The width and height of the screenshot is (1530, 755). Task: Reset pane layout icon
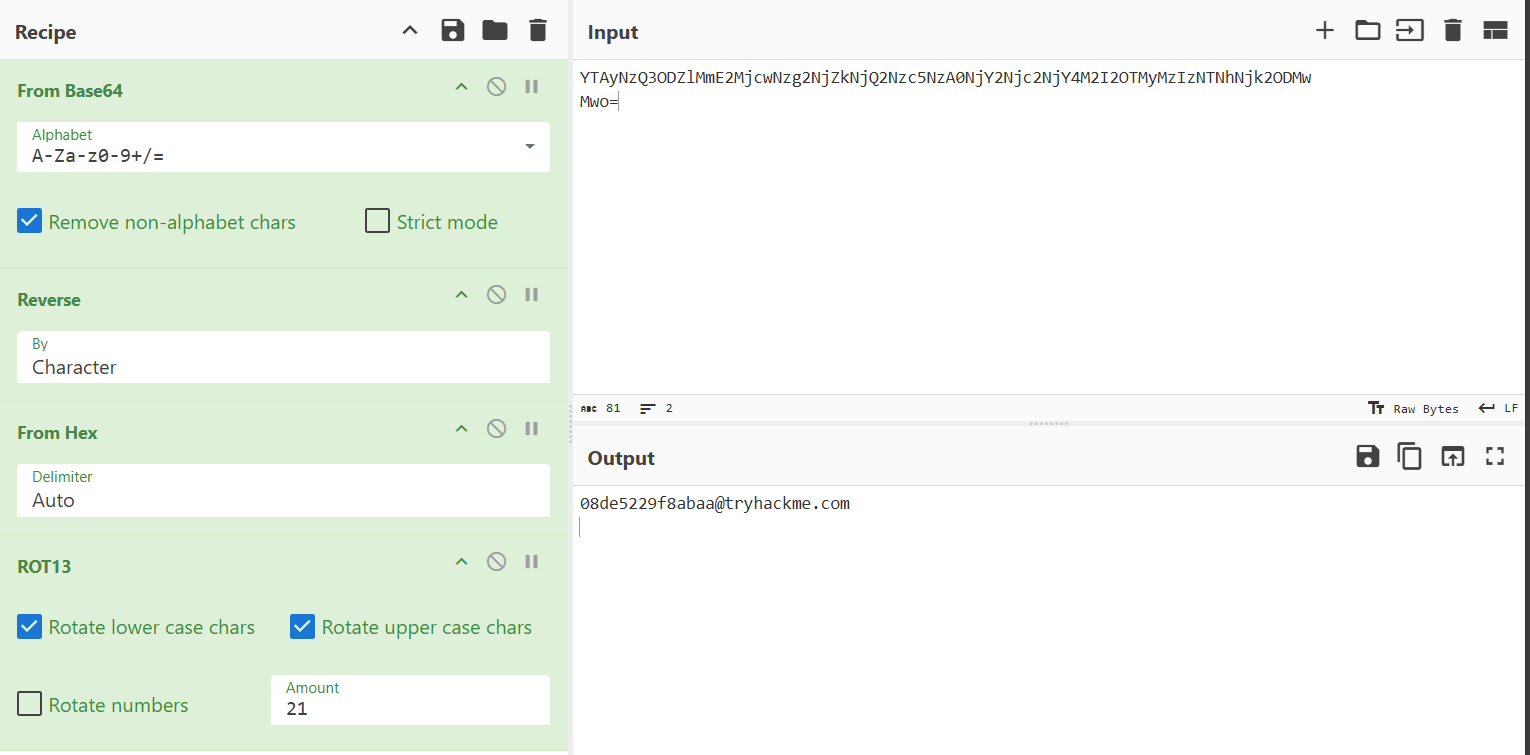(x=1495, y=31)
